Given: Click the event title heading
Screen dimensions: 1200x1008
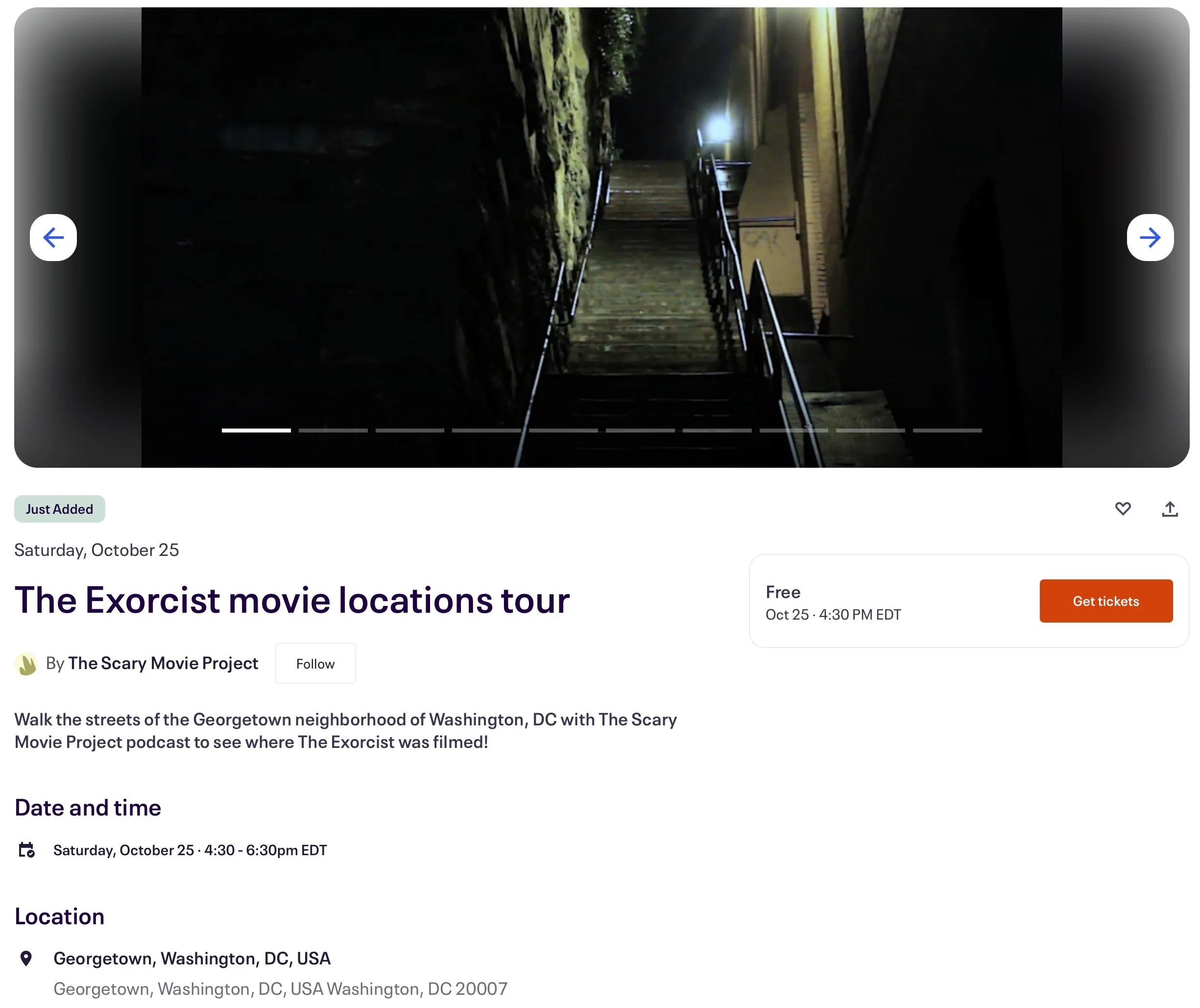Looking at the screenshot, I should (292, 600).
